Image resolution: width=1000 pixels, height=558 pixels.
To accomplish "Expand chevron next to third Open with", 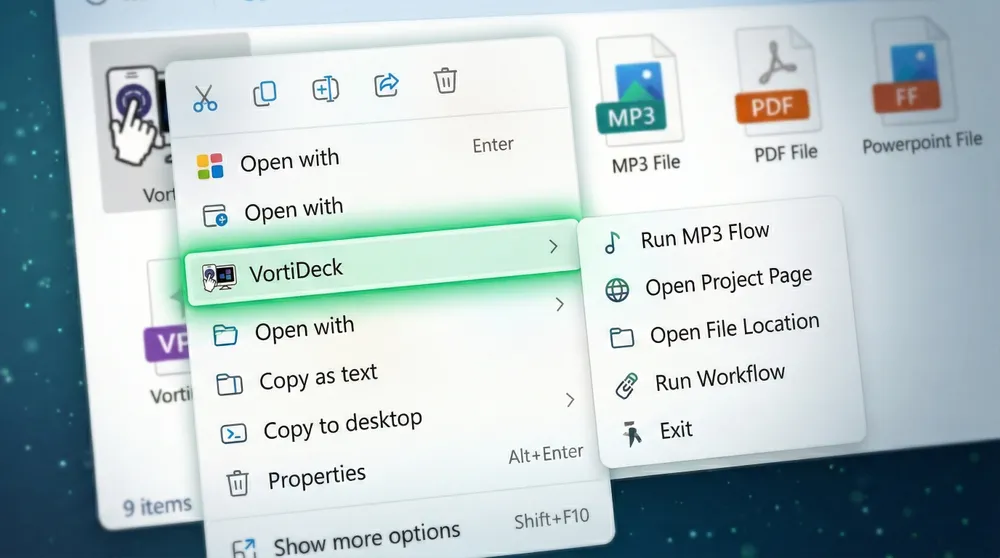I will point(559,305).
